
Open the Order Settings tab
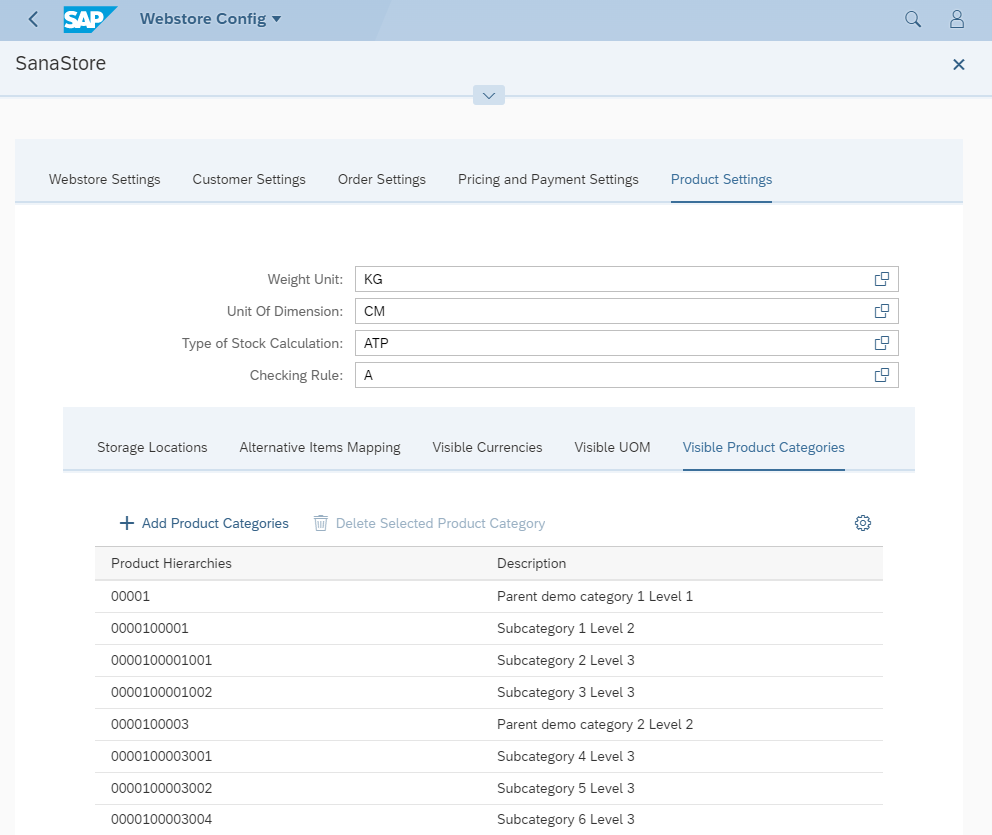pyautogui.click(x=381, y=179)
